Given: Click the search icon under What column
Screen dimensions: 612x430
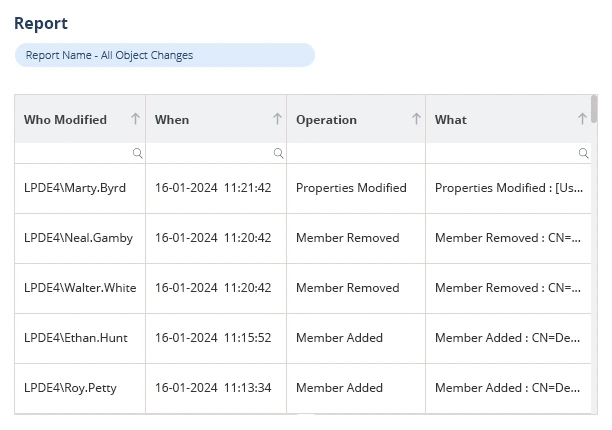Looking at the screenshot, I should click(x=583, y=153).
